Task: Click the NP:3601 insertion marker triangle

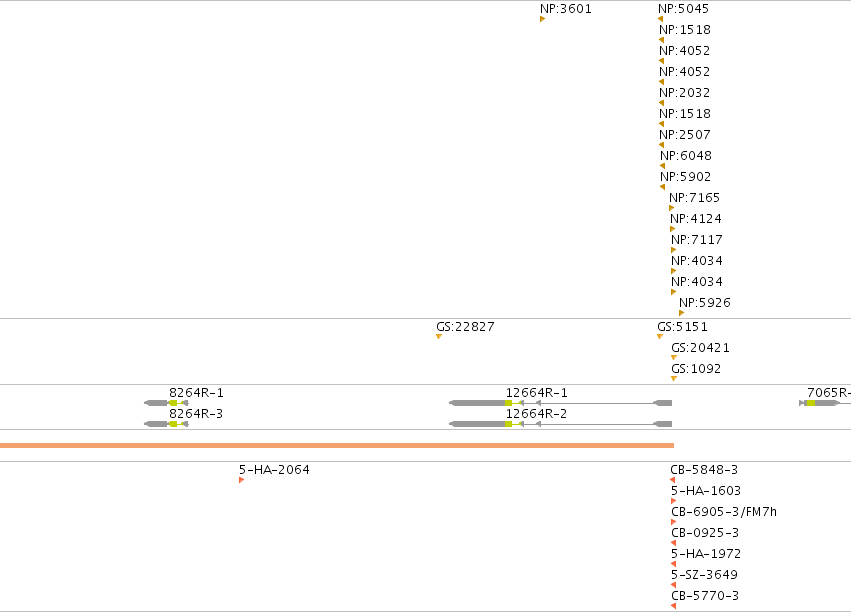Action: coord(542,19)
